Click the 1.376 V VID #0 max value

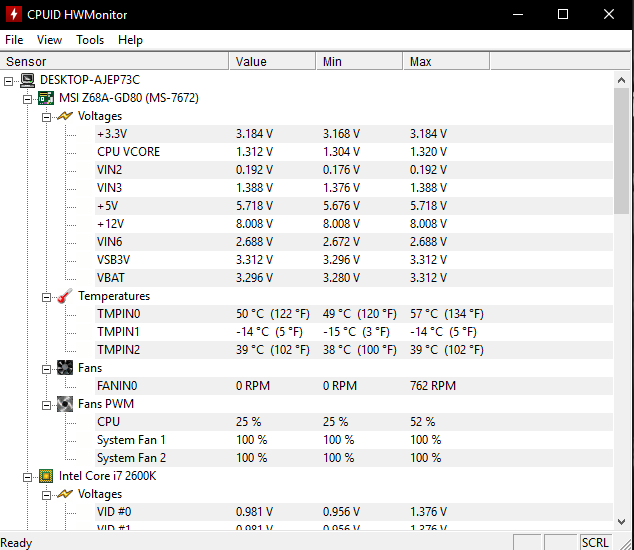428,512
